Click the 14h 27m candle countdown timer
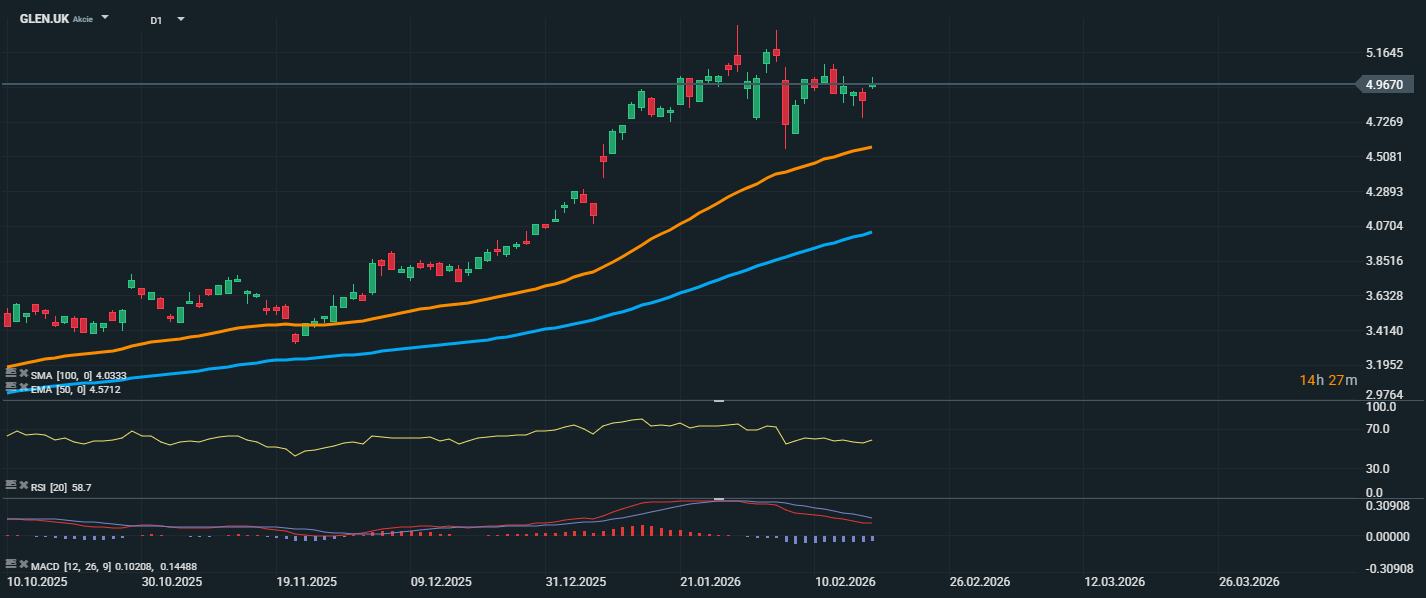Viewport: 1426px width, 598px height. [x=1328, y=380]
